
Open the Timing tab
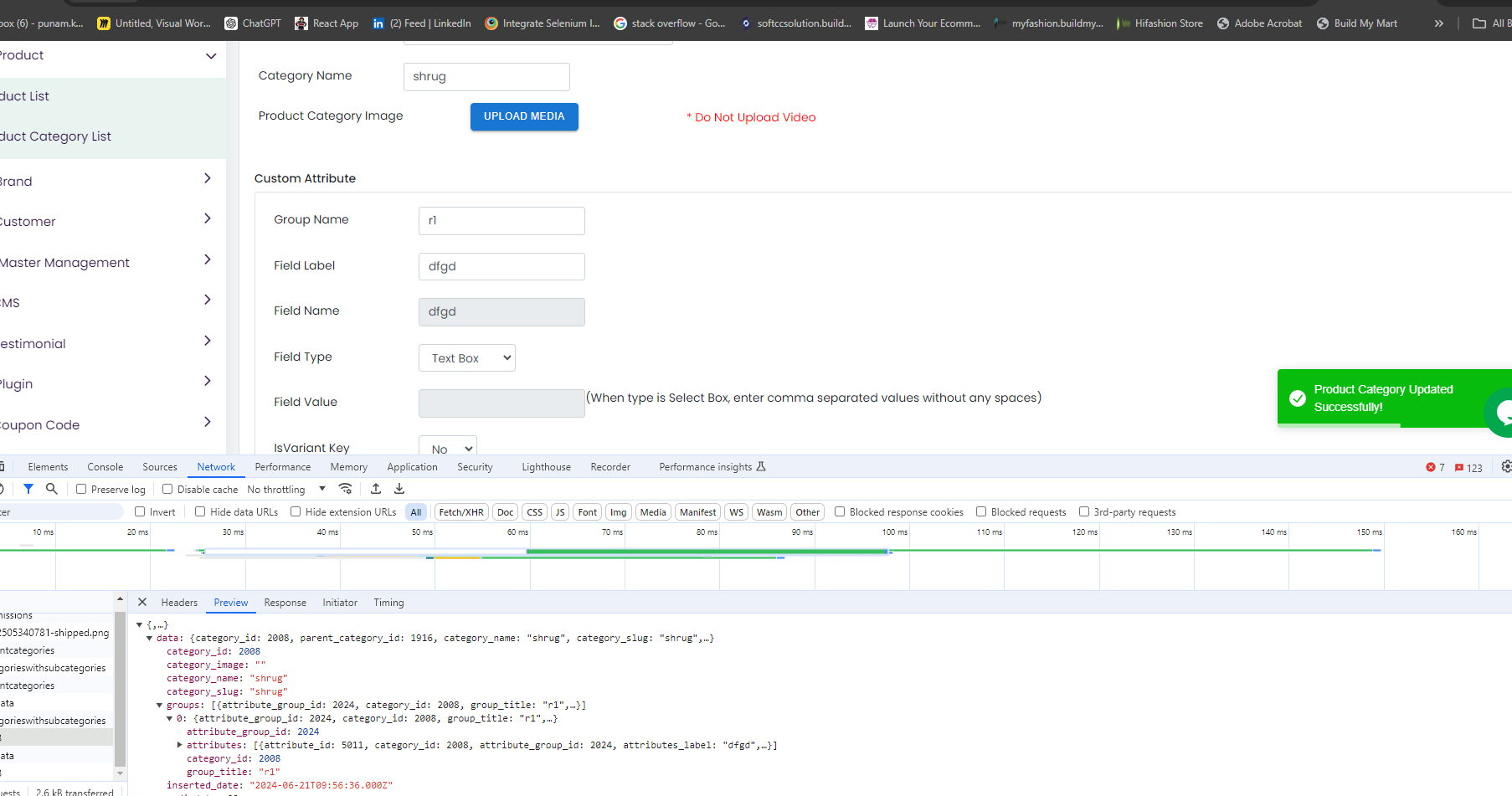point(388,603)
